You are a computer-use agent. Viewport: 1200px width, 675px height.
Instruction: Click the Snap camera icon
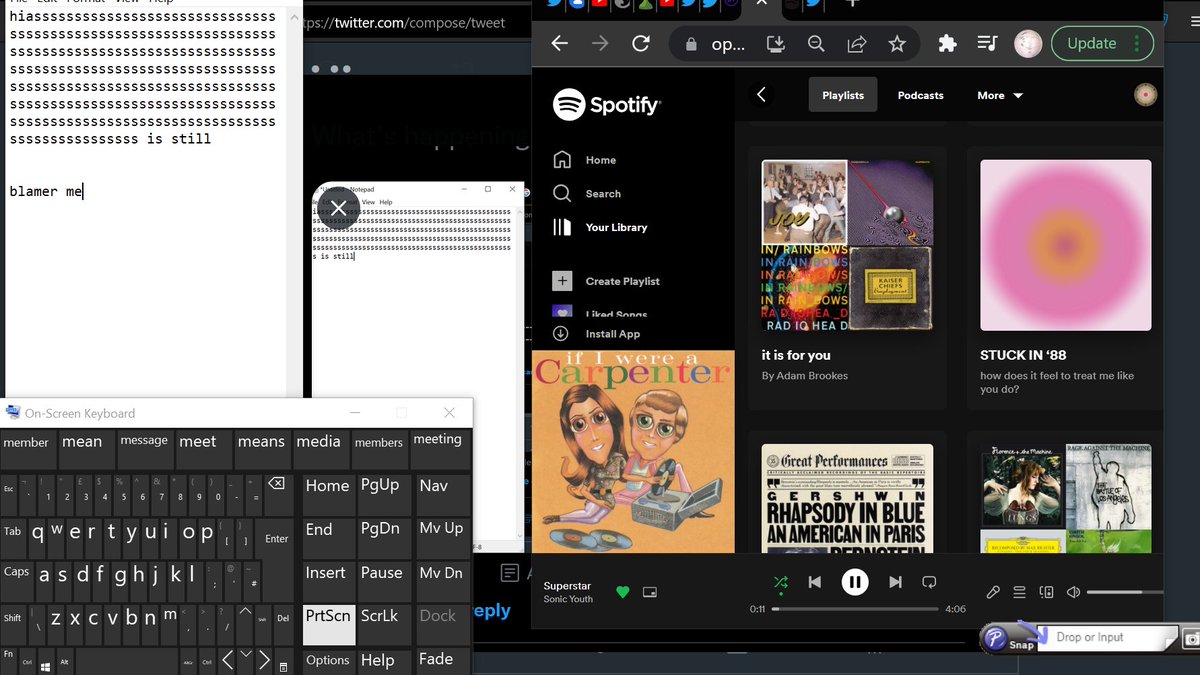click(1191, 638)
